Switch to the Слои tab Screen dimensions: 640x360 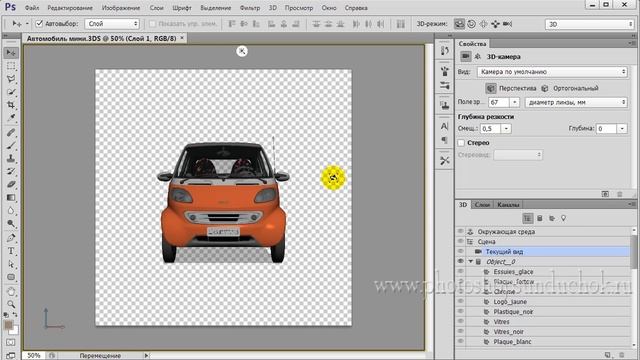click(482, 204)
